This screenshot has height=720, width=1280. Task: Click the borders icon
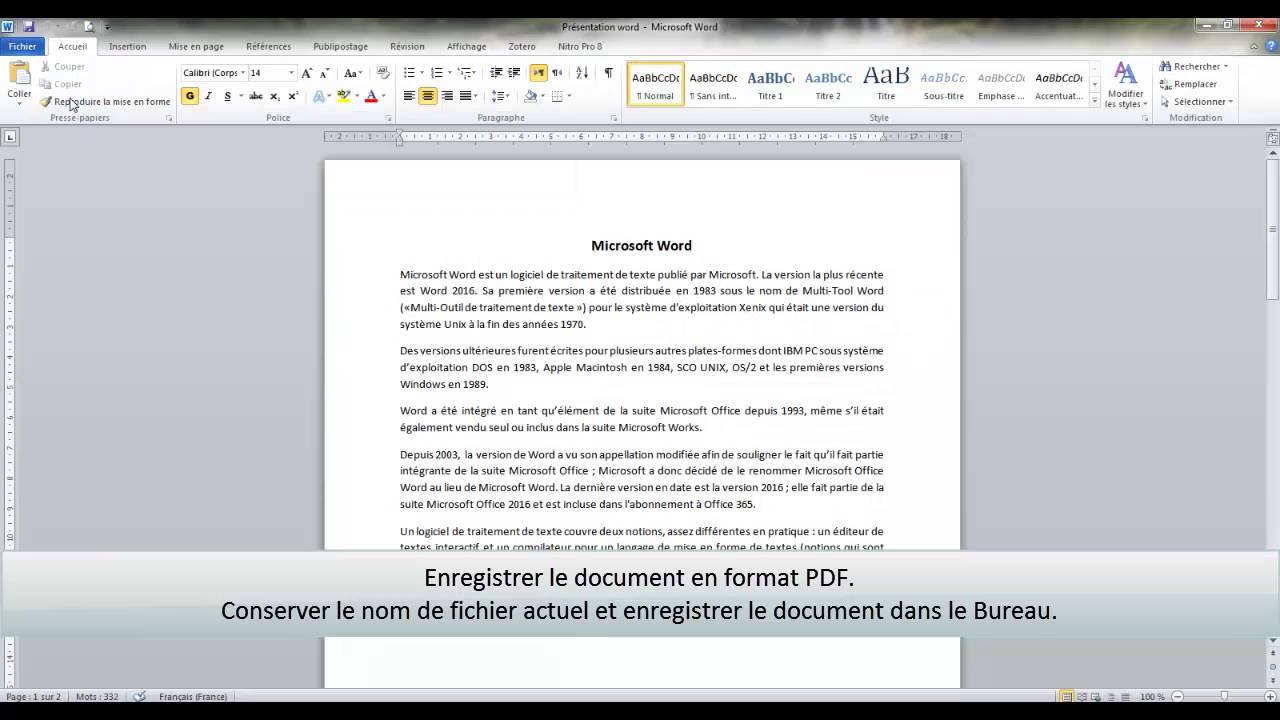point(558,96)
